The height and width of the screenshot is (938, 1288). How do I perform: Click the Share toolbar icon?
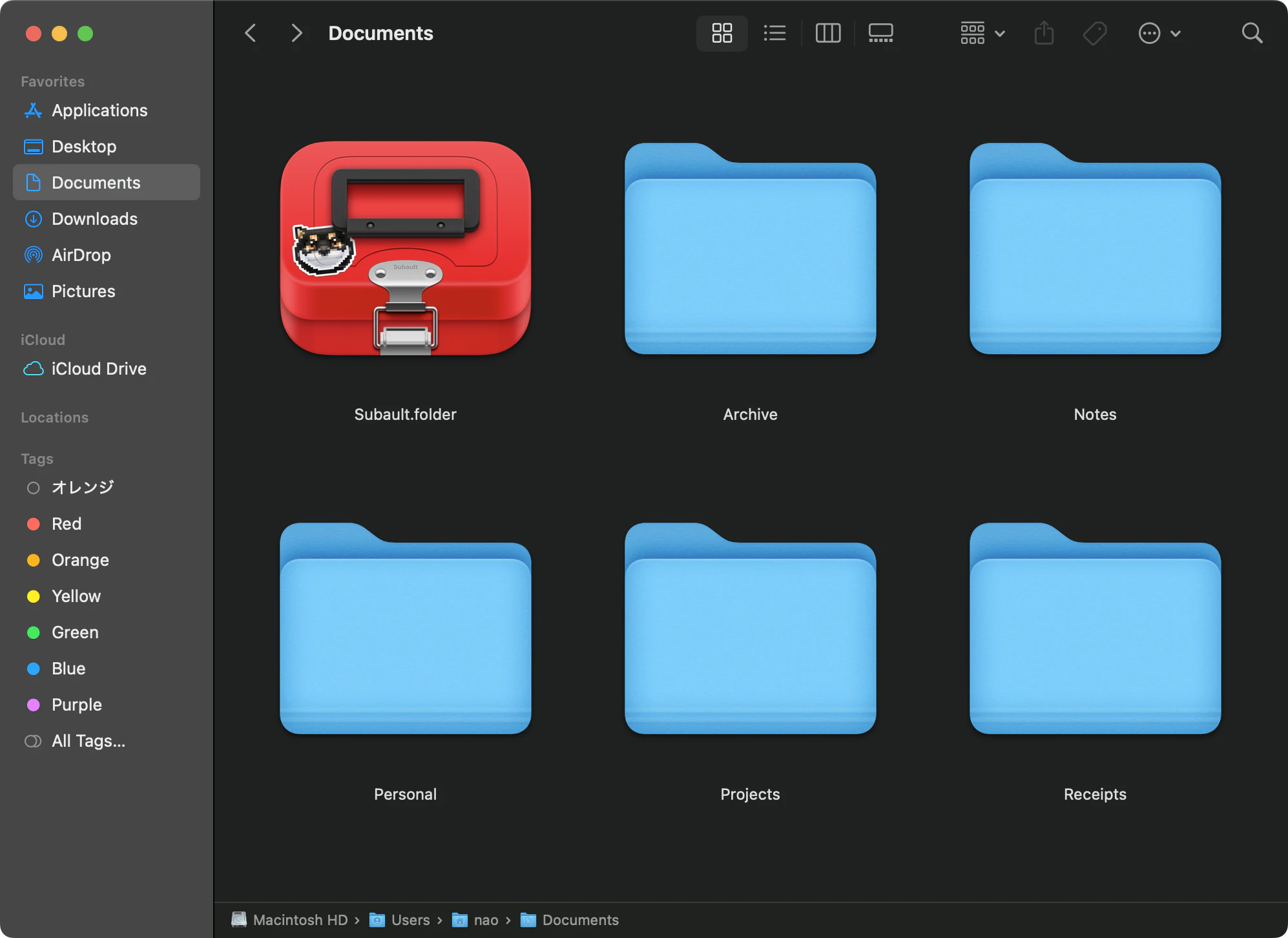[1044, 33]
